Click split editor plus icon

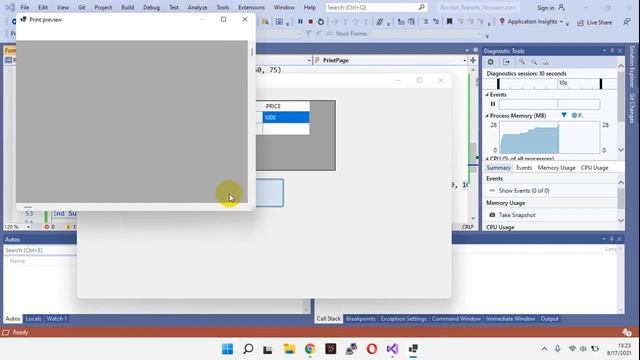(473, 60)
